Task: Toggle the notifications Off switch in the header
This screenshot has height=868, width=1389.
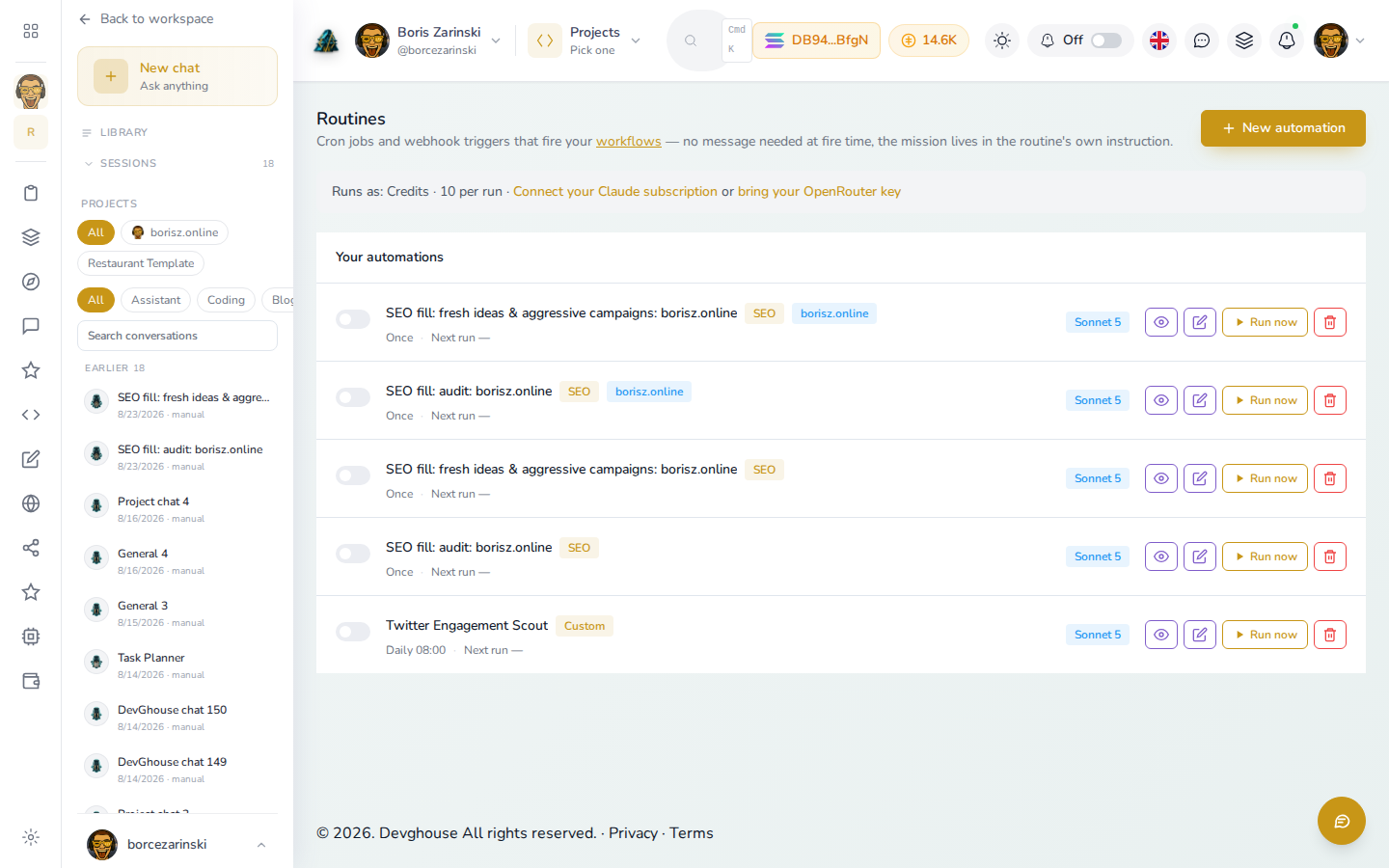Action: (1106, 41)
